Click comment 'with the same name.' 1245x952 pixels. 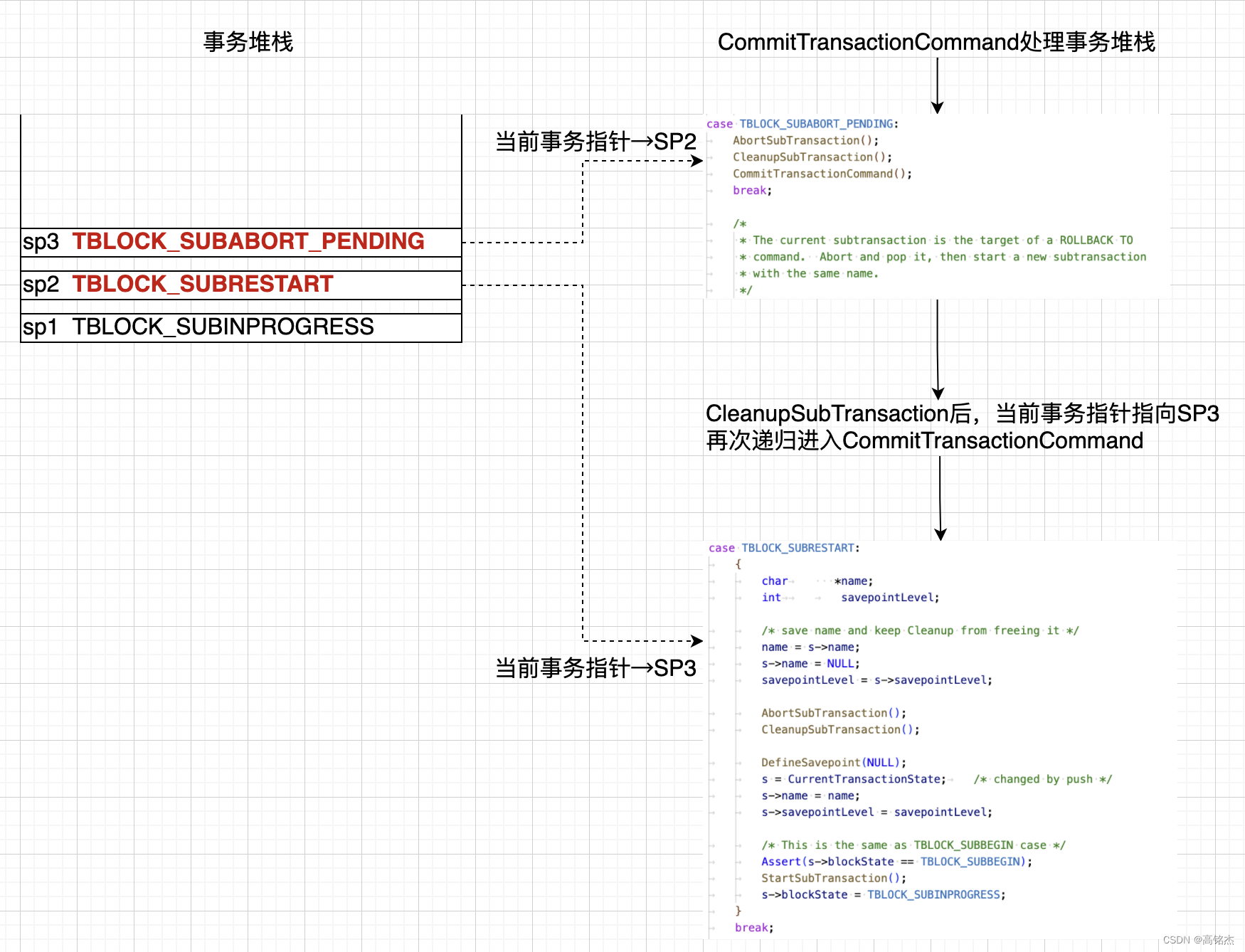(809, 273)
